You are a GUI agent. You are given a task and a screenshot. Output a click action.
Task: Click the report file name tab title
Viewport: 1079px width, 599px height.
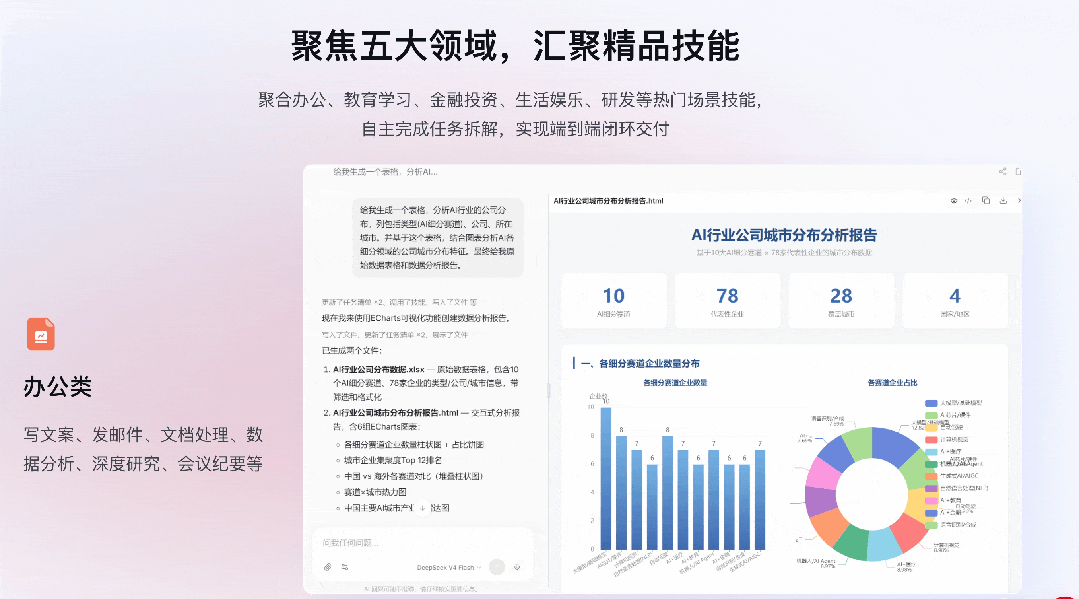(608, 201)
